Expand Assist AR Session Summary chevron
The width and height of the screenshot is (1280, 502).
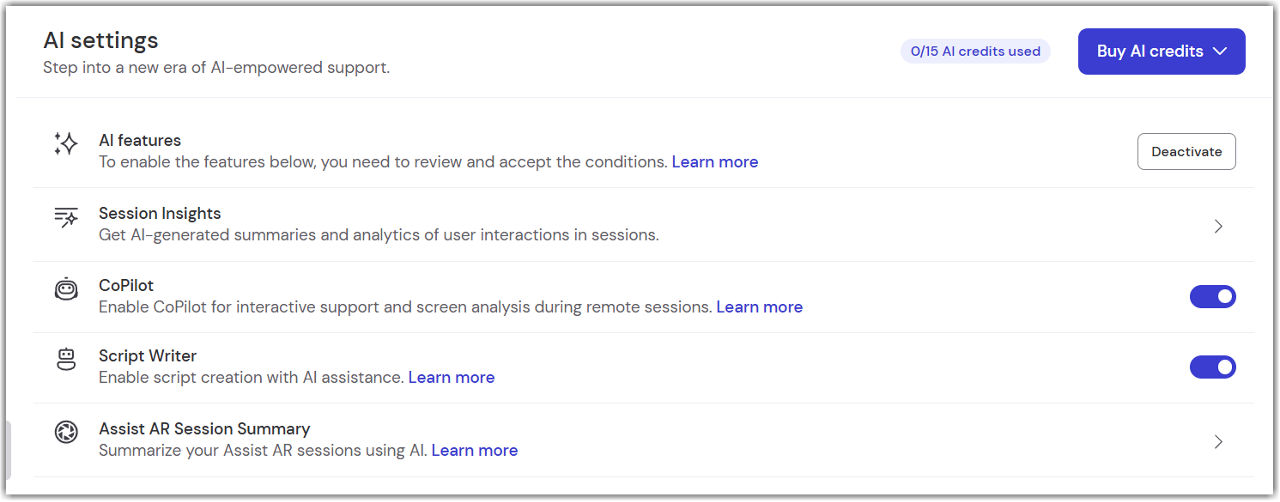pyautogui.click(x=1218, y=441)
